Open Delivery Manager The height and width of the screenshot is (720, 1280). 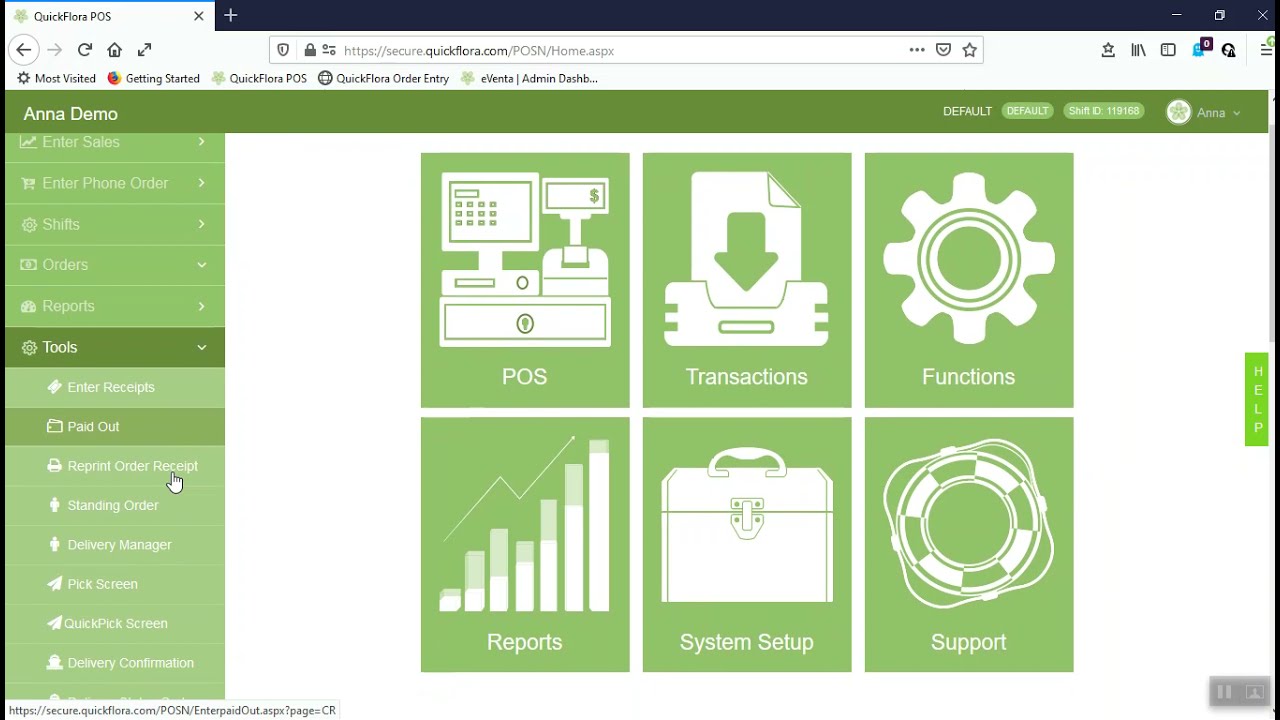115,545
